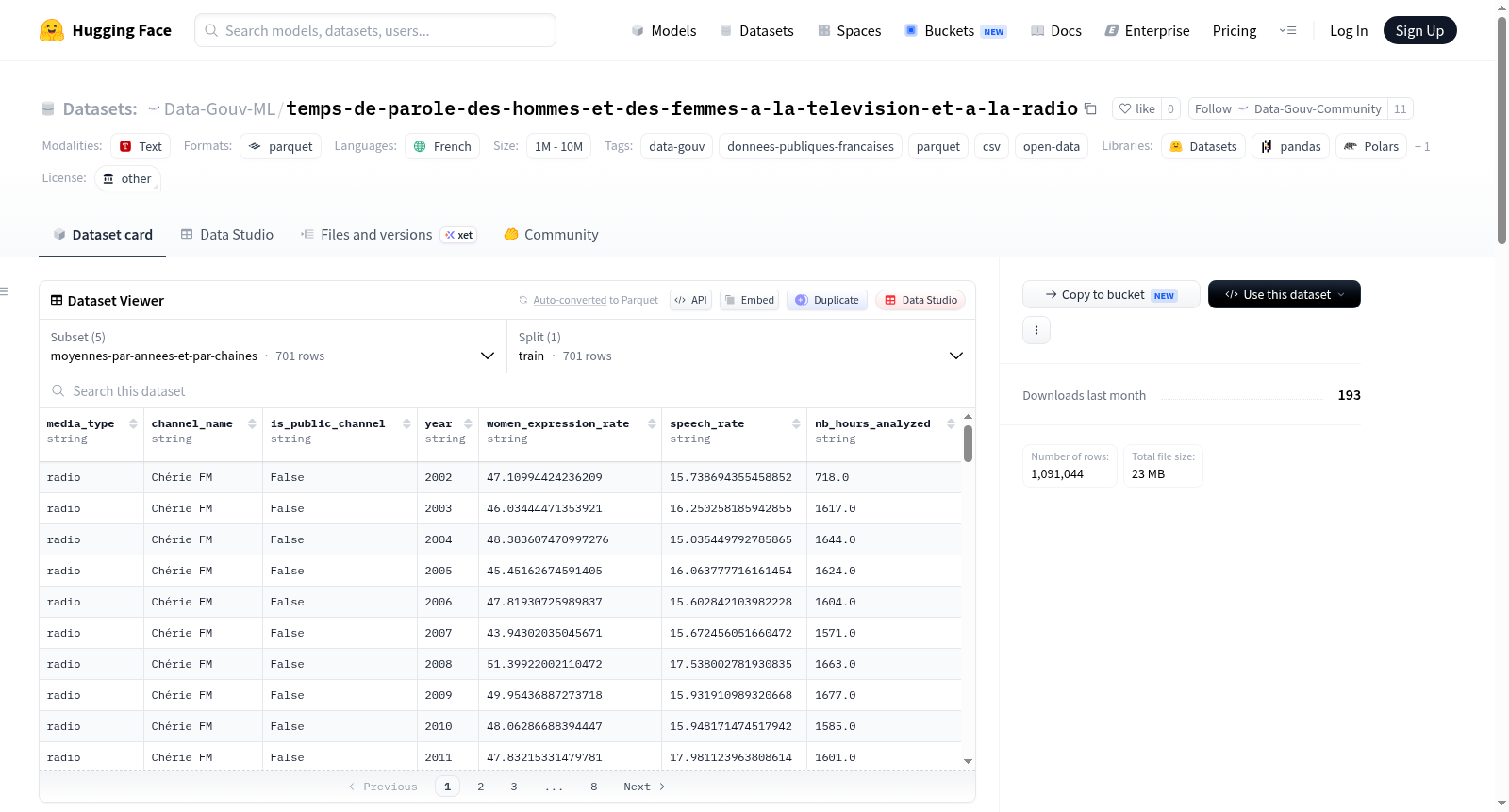Open Docs in the top navigation
Image resolution: width=1509 pixels, height=812 pixels.
(1055, 30)
